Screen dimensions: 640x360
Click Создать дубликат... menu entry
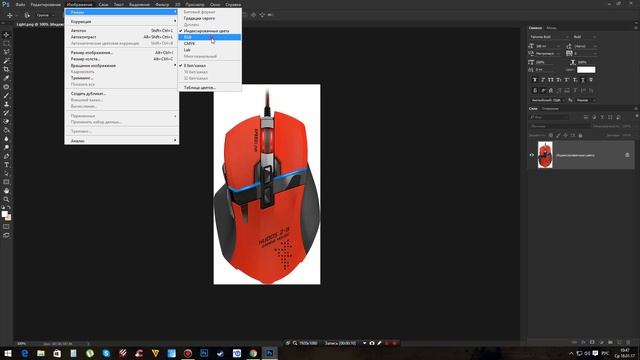pos(122,93)
